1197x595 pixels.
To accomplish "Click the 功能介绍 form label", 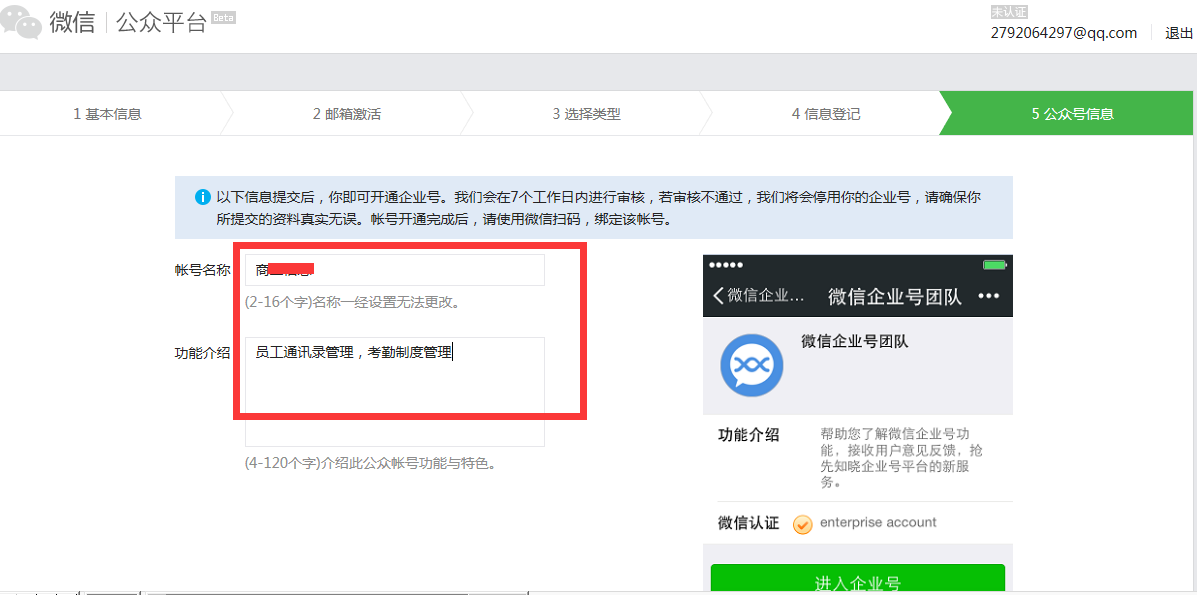I will [x=202, y=352].
